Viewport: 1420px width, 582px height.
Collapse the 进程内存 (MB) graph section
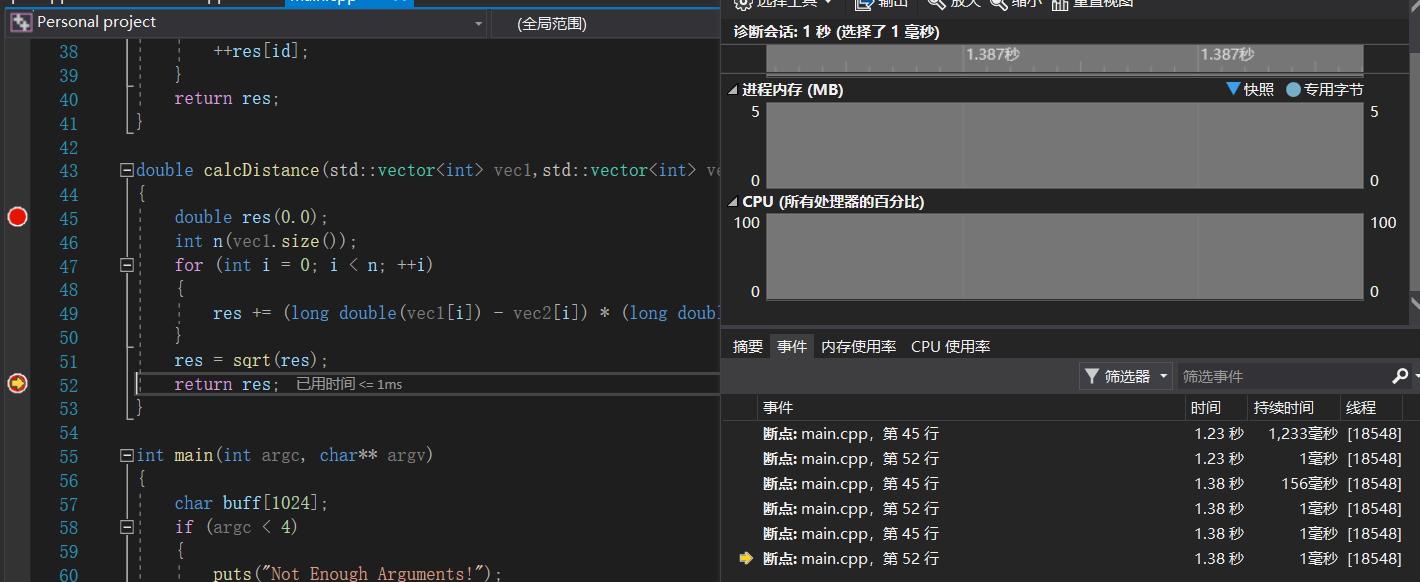(734, 90)
